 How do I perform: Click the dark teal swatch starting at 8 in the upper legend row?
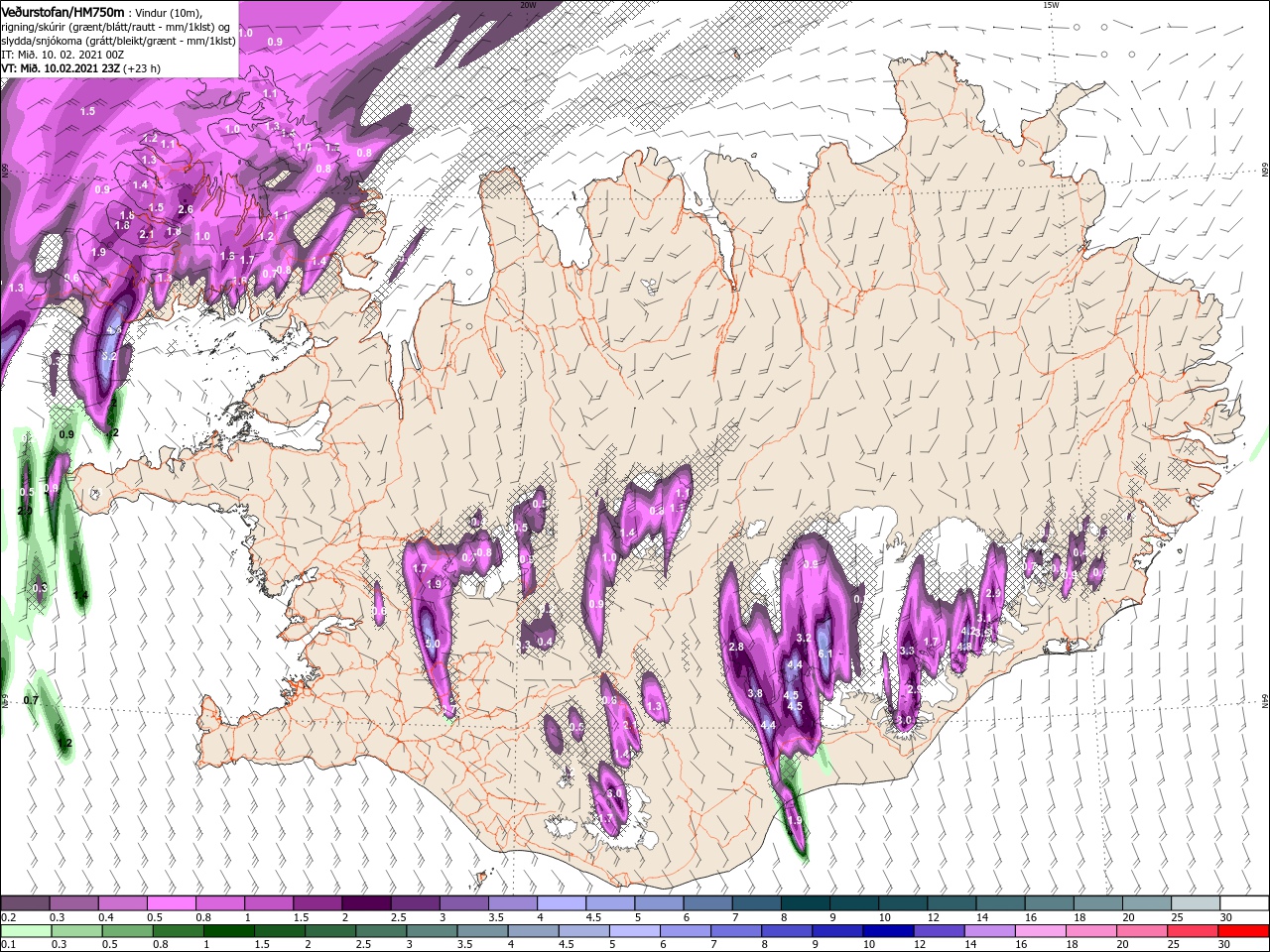point(805,903)
